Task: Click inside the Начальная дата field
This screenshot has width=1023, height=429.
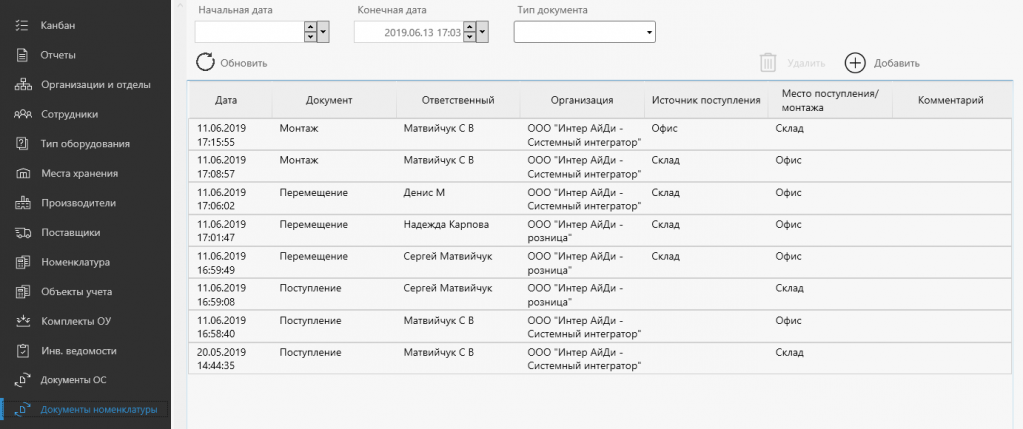Action: pyautogui.click(x=249, y=32)
